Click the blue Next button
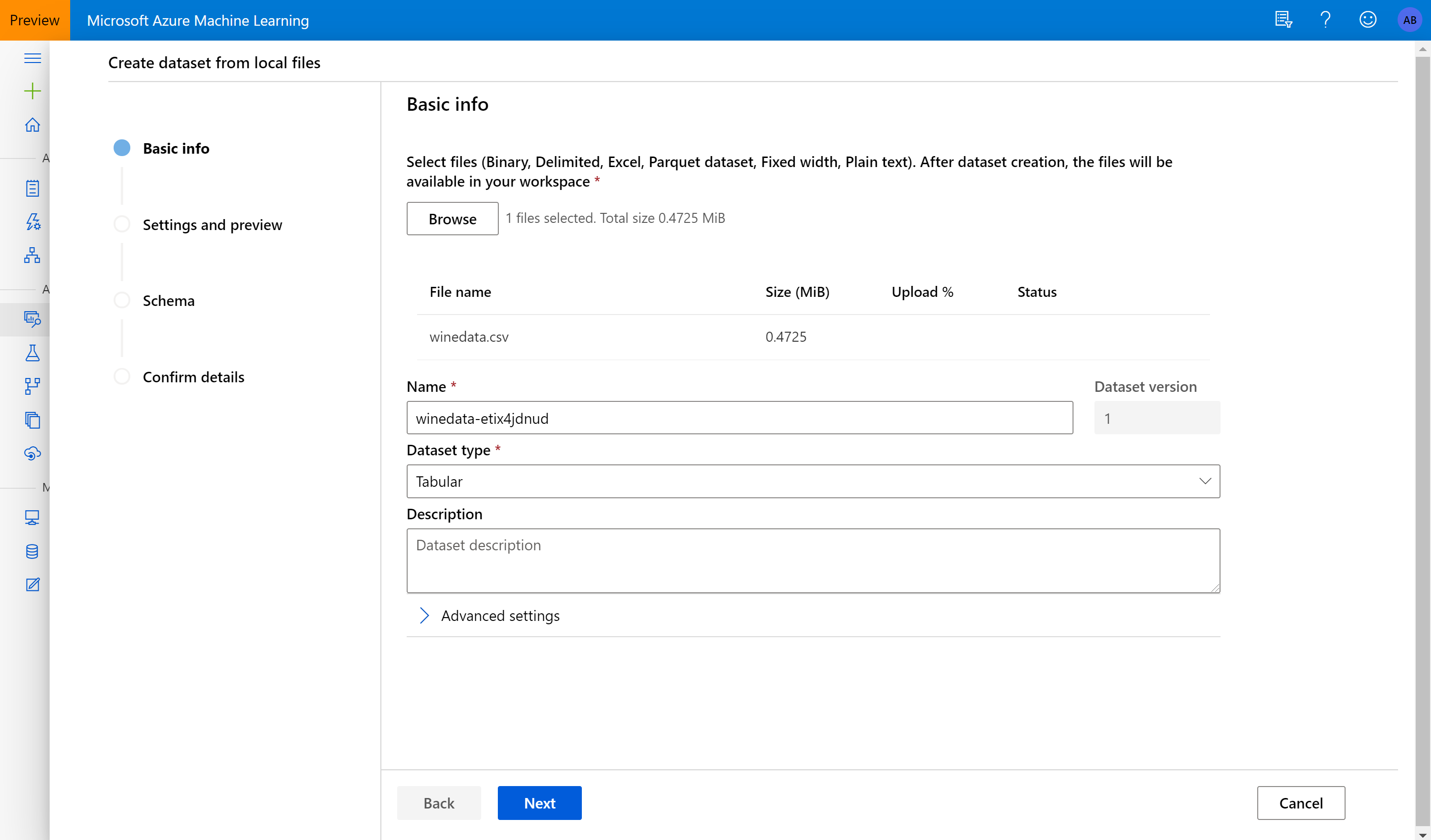Screen dimensions: 1431x840 click(539, 803)
